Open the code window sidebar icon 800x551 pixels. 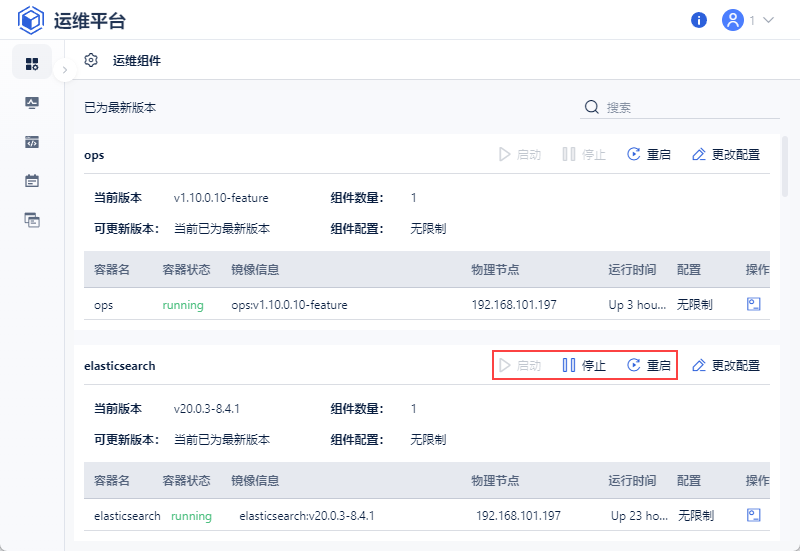[32, 142]
